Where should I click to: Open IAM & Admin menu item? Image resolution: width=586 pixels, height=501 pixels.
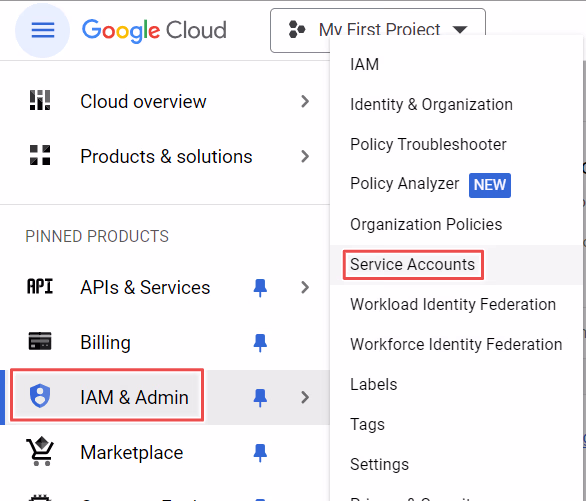(134, 397)
